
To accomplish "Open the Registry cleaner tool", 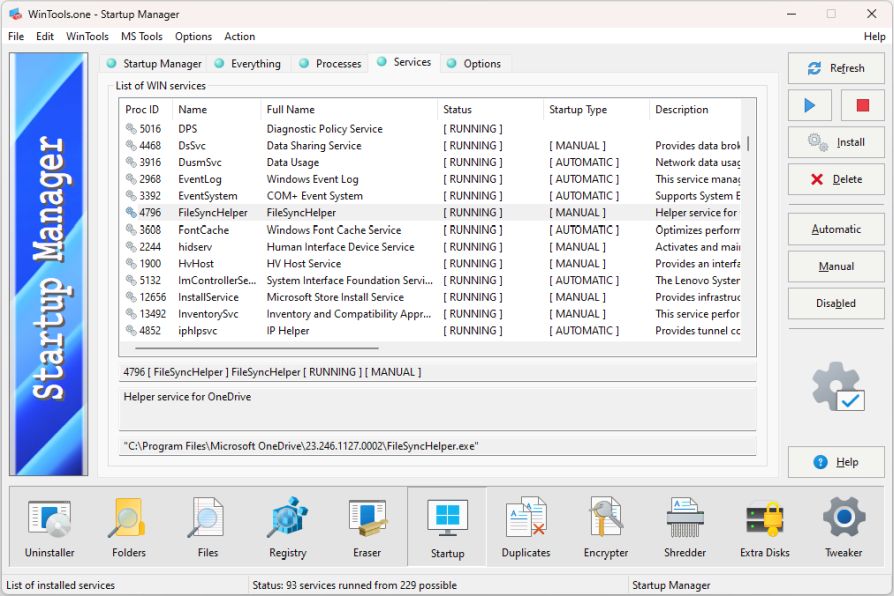I will [287, 527].
